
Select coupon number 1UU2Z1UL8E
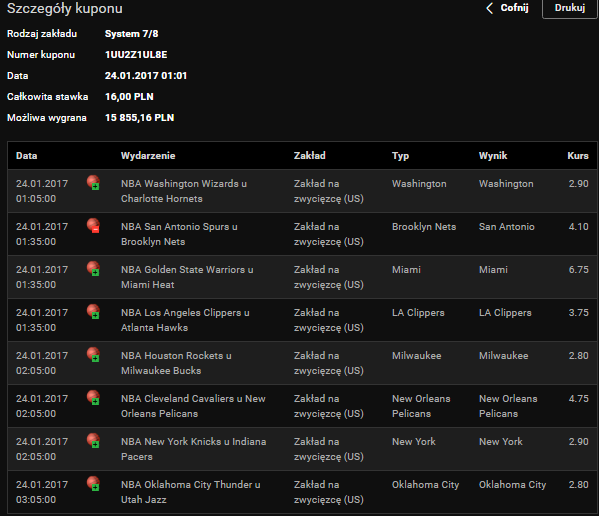pyautogui.click(x=136, y=55)
